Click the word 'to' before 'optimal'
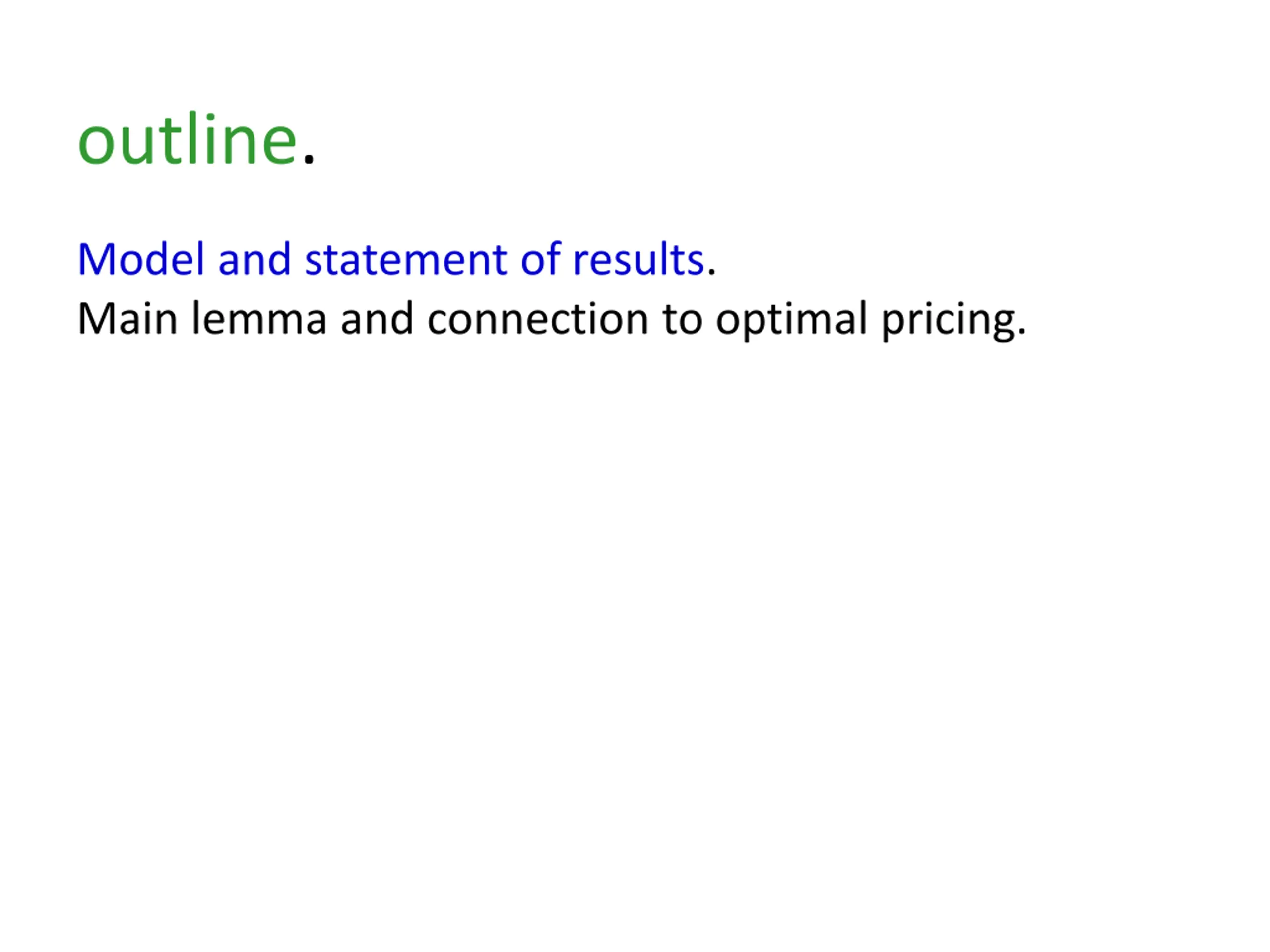 (682, 319)
